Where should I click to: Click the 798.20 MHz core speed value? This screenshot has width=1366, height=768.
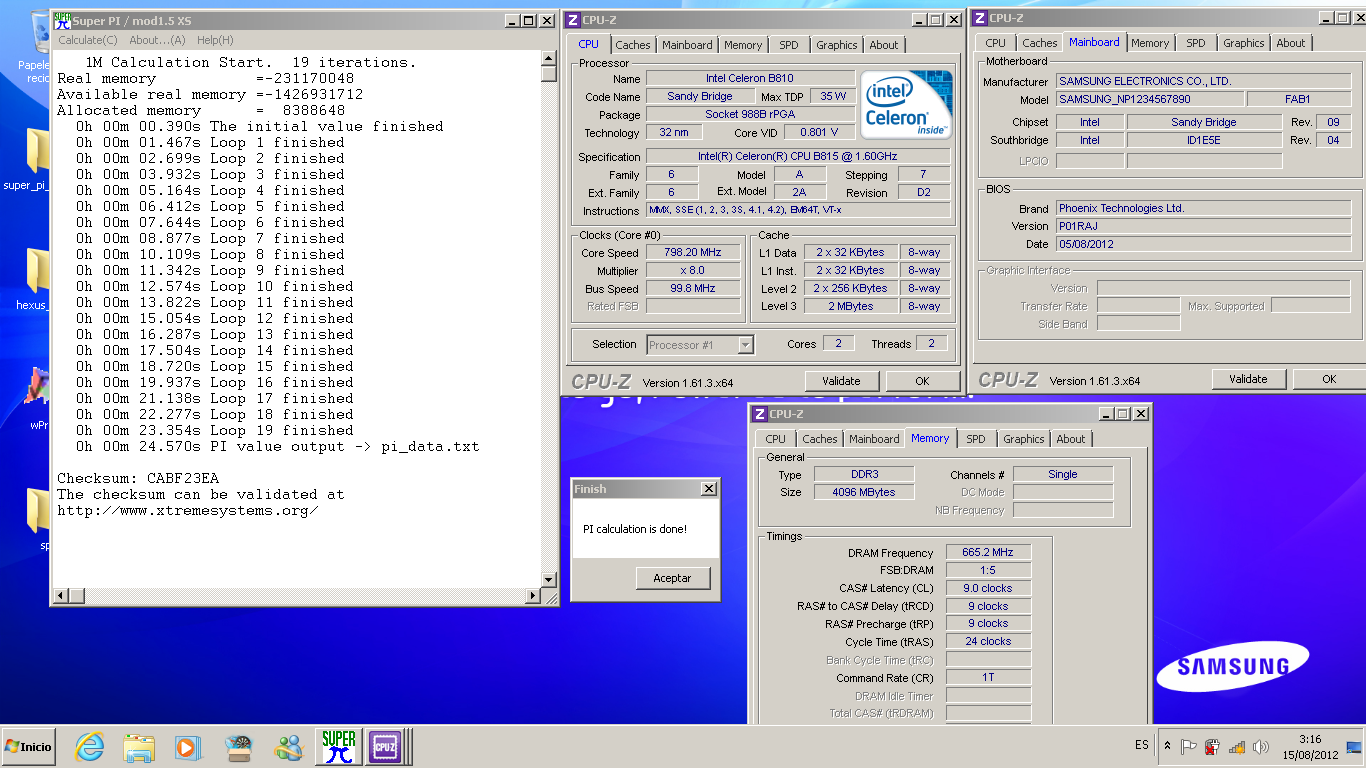[x=692, y=253]
